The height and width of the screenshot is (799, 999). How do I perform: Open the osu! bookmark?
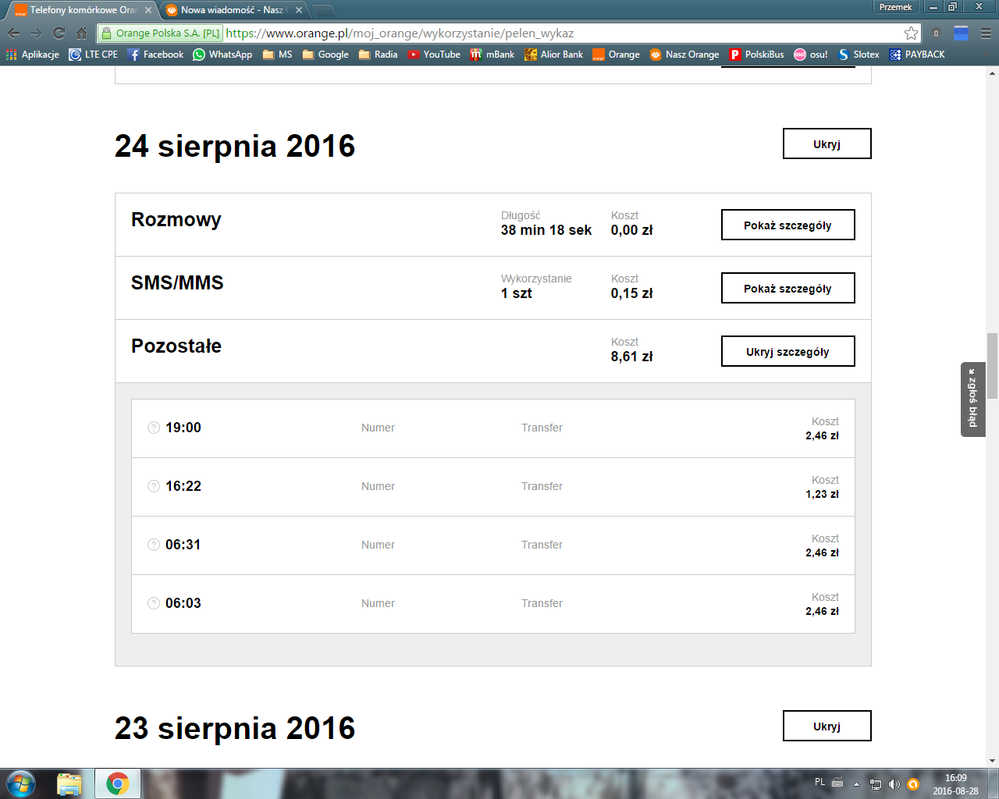[810, 55]
